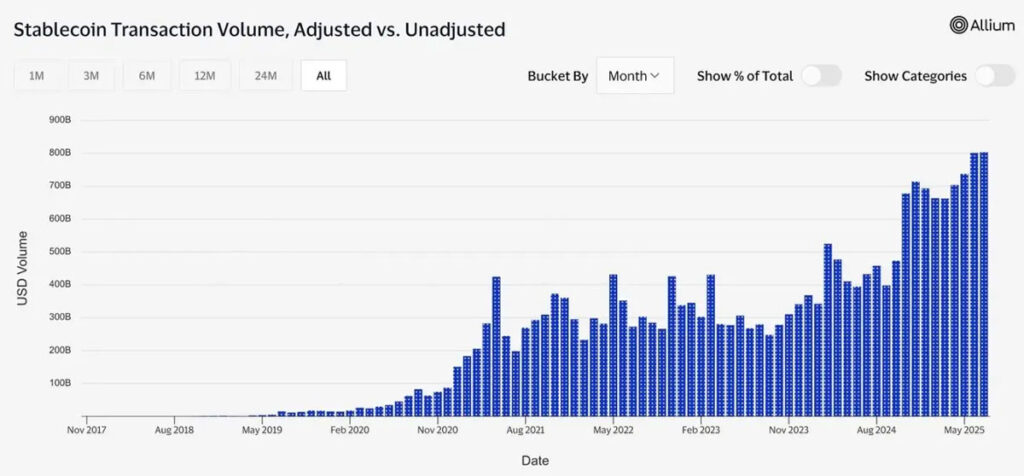Pick the 24M time range

coord(266,76)
